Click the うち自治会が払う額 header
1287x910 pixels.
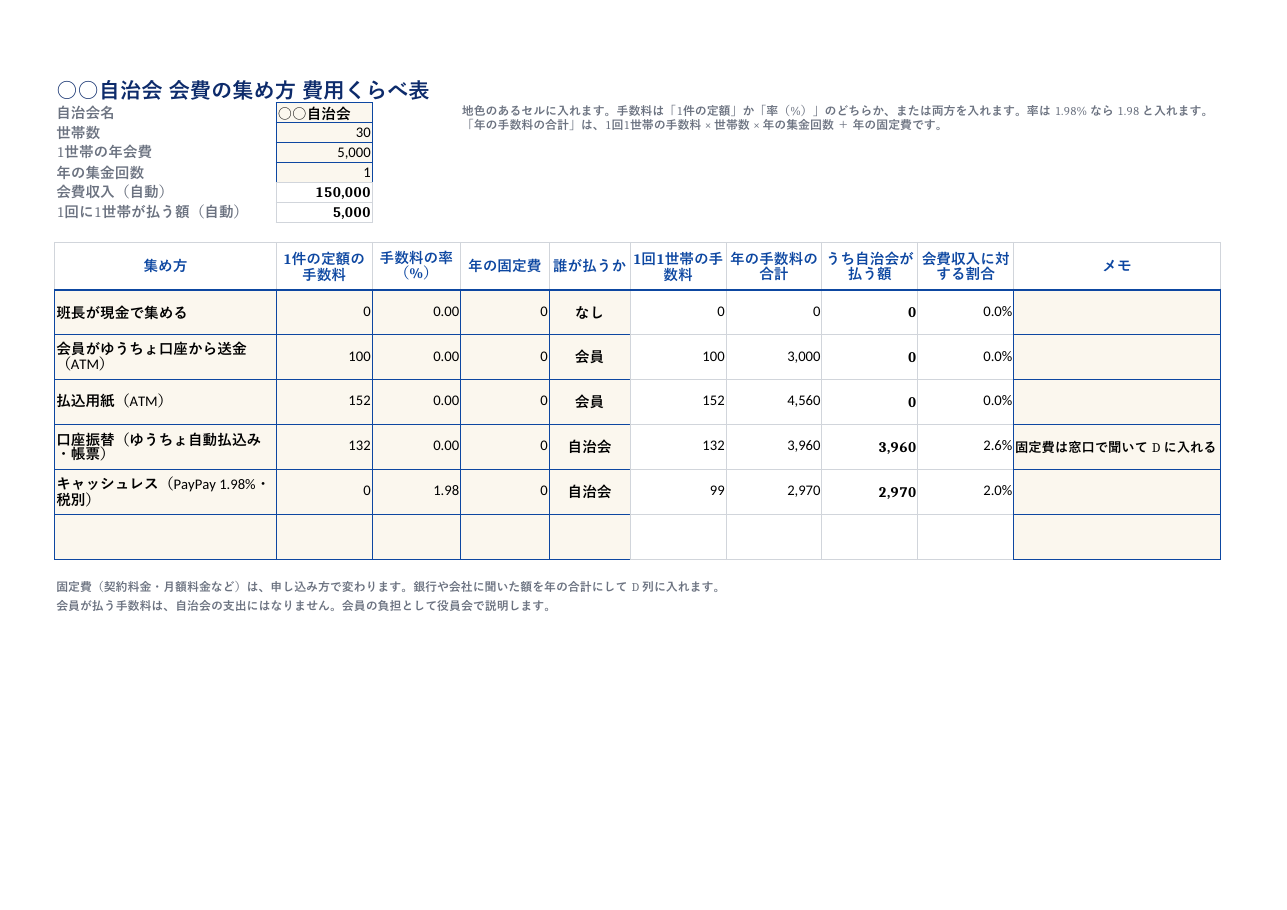869,266
